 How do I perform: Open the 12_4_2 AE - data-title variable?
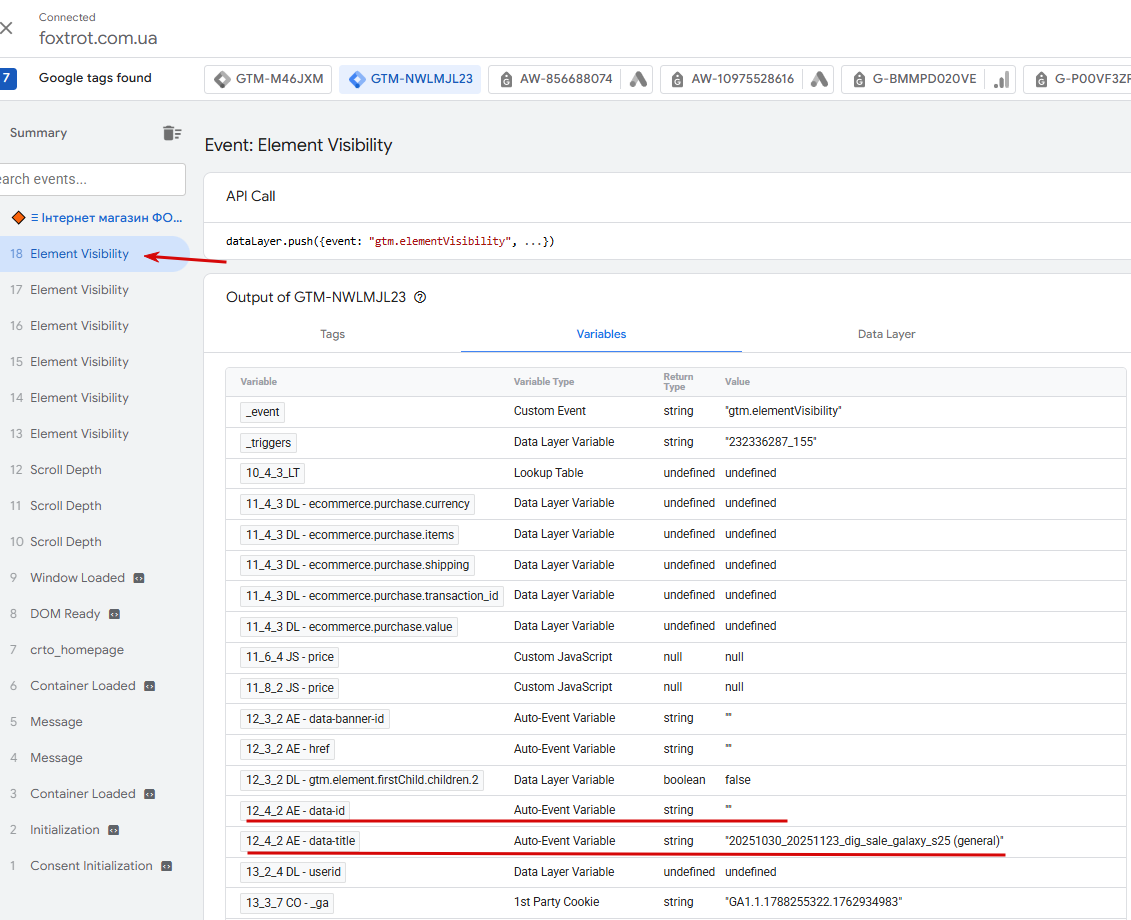(x=301, y=841)
